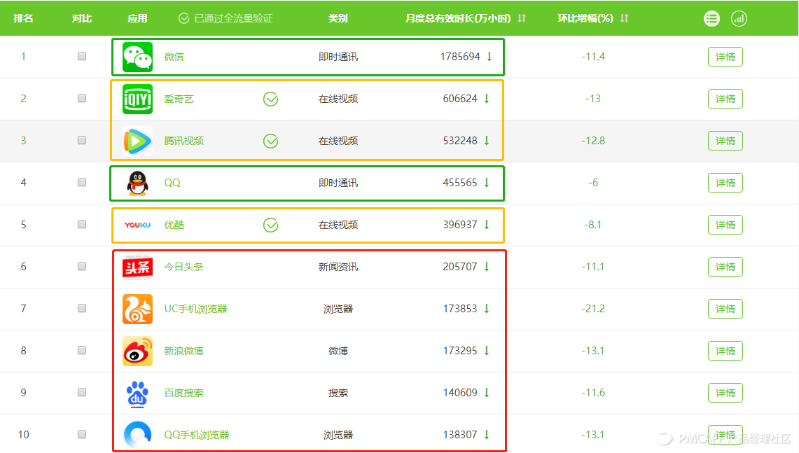Click verified checkmark icon for 优酷

[271, 225]
